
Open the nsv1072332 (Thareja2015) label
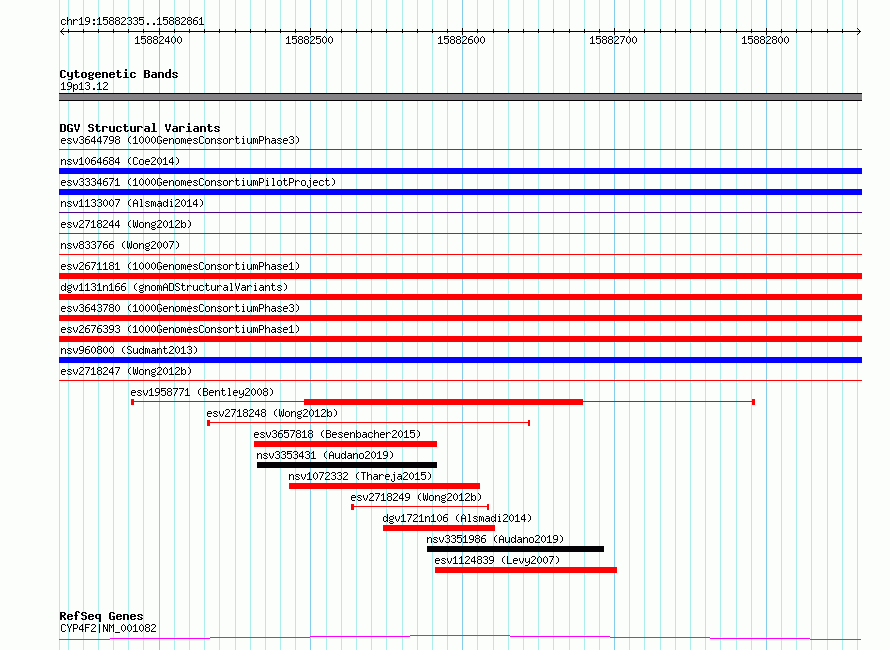pos(360,476)
